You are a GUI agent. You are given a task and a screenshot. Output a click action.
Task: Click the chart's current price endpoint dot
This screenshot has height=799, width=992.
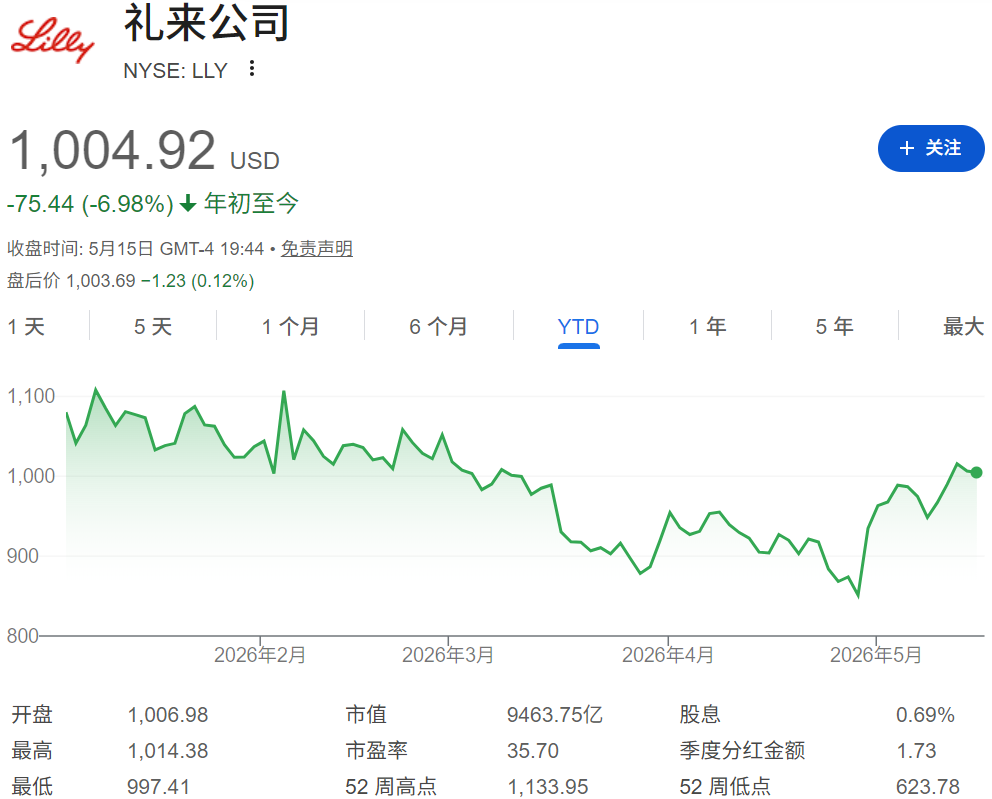[976, 473]
